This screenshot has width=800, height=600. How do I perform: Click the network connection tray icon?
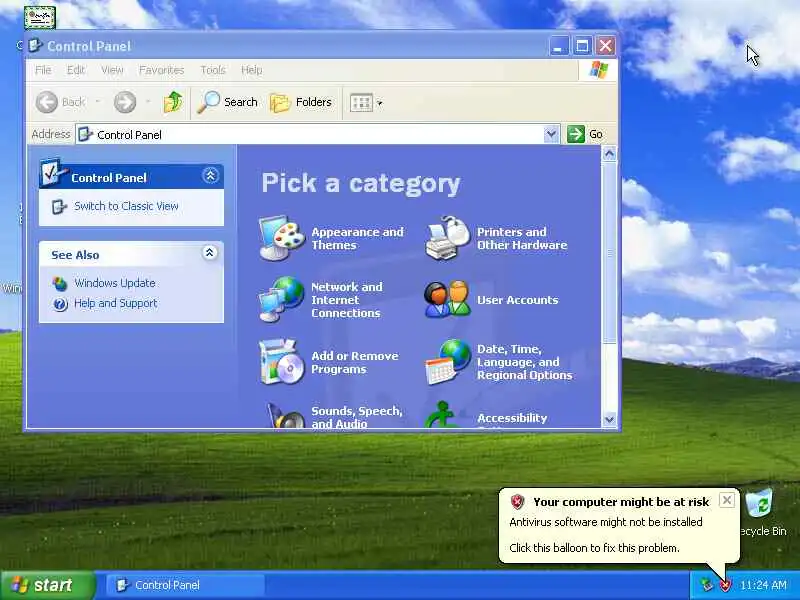point(706,585)
